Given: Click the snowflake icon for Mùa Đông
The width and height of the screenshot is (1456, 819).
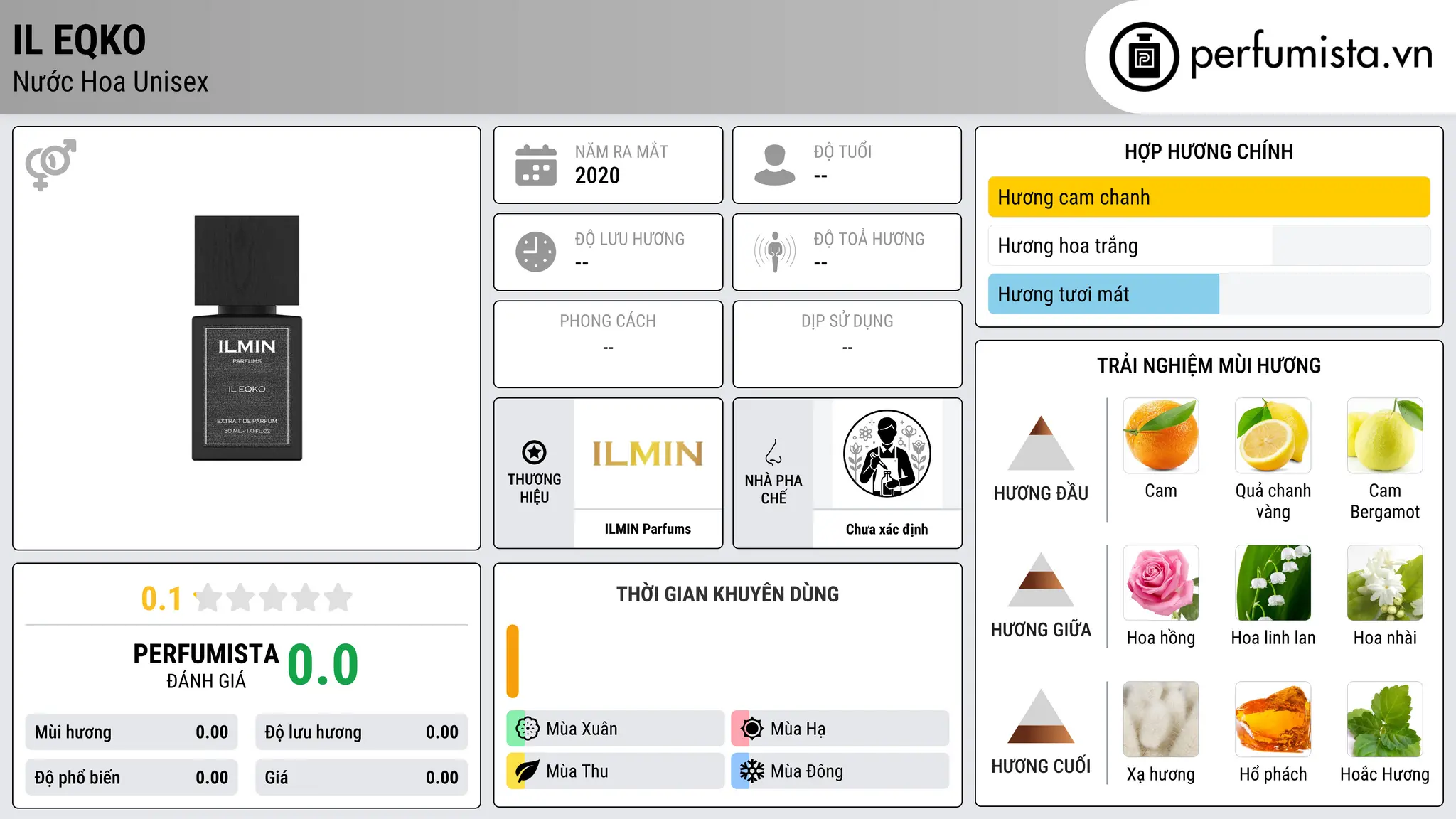Looking at the screenshot, I should pos(752,771).
